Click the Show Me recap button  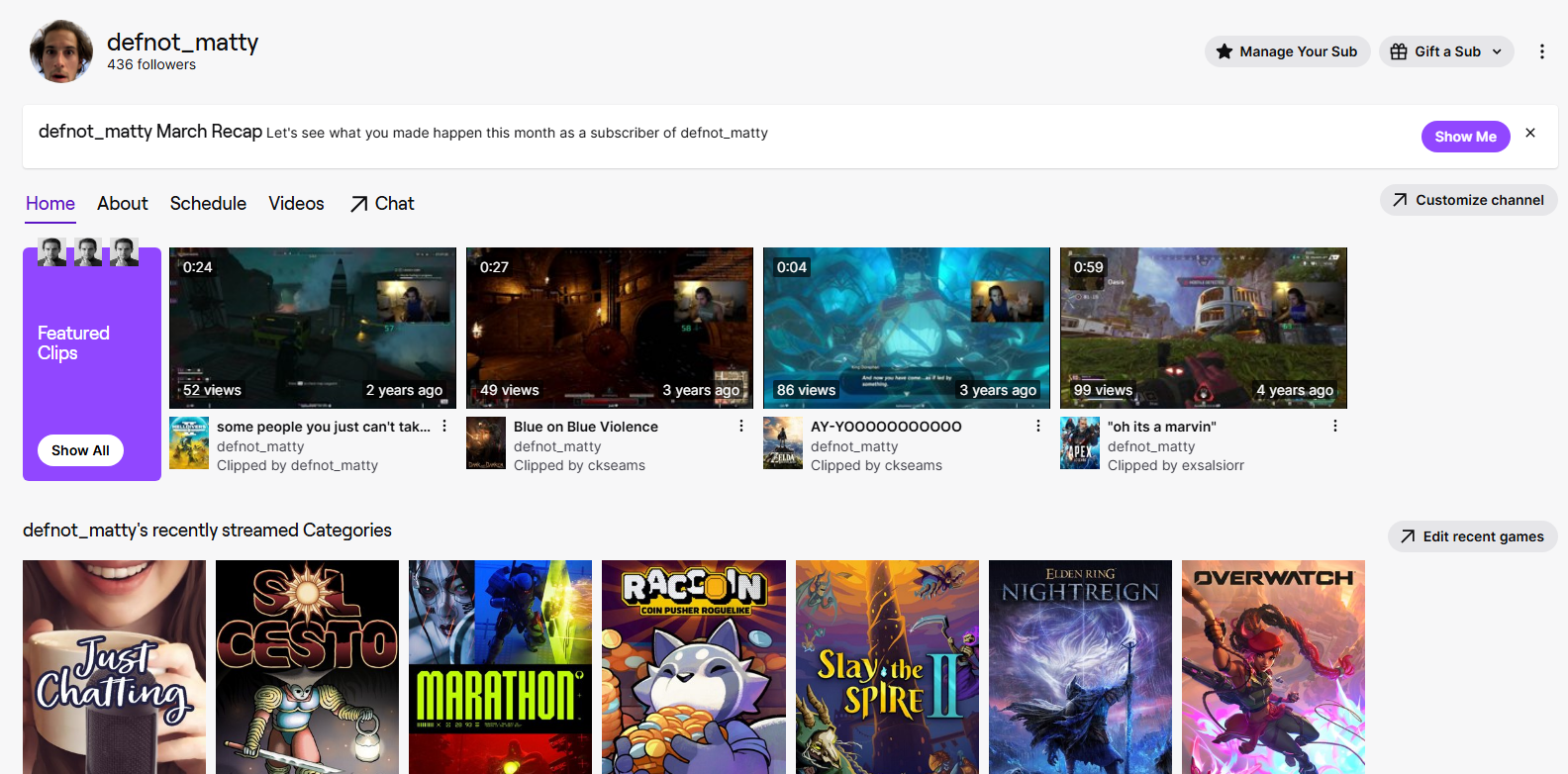point(1465,137)
